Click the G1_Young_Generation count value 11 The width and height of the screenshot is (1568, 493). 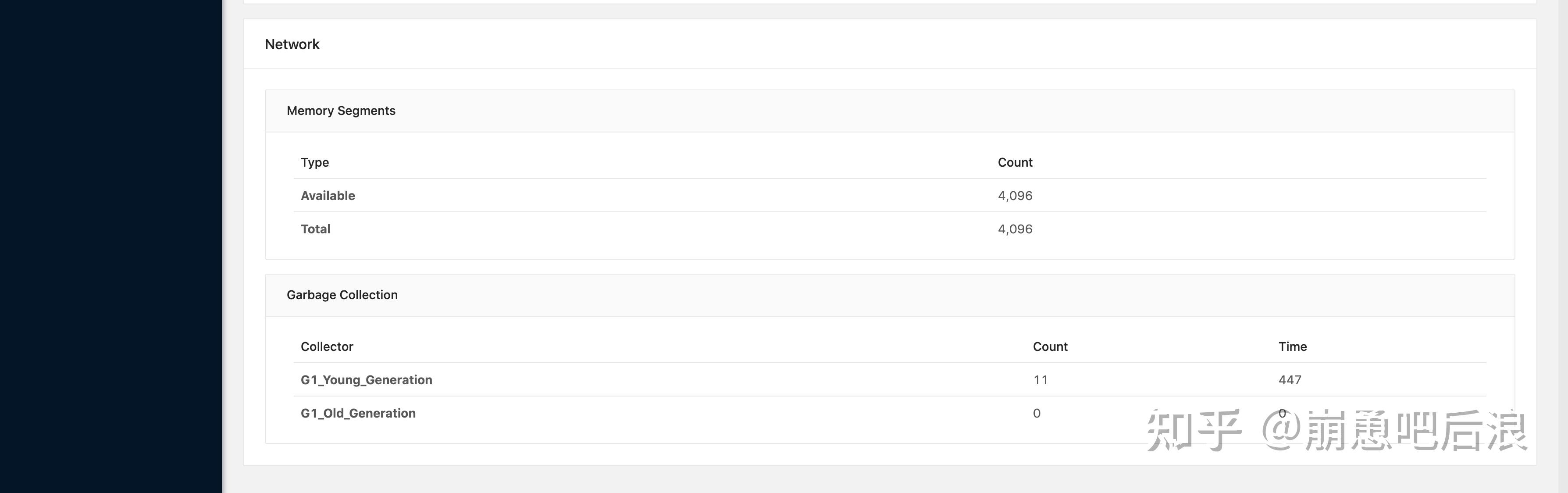tap(1040, 379)
